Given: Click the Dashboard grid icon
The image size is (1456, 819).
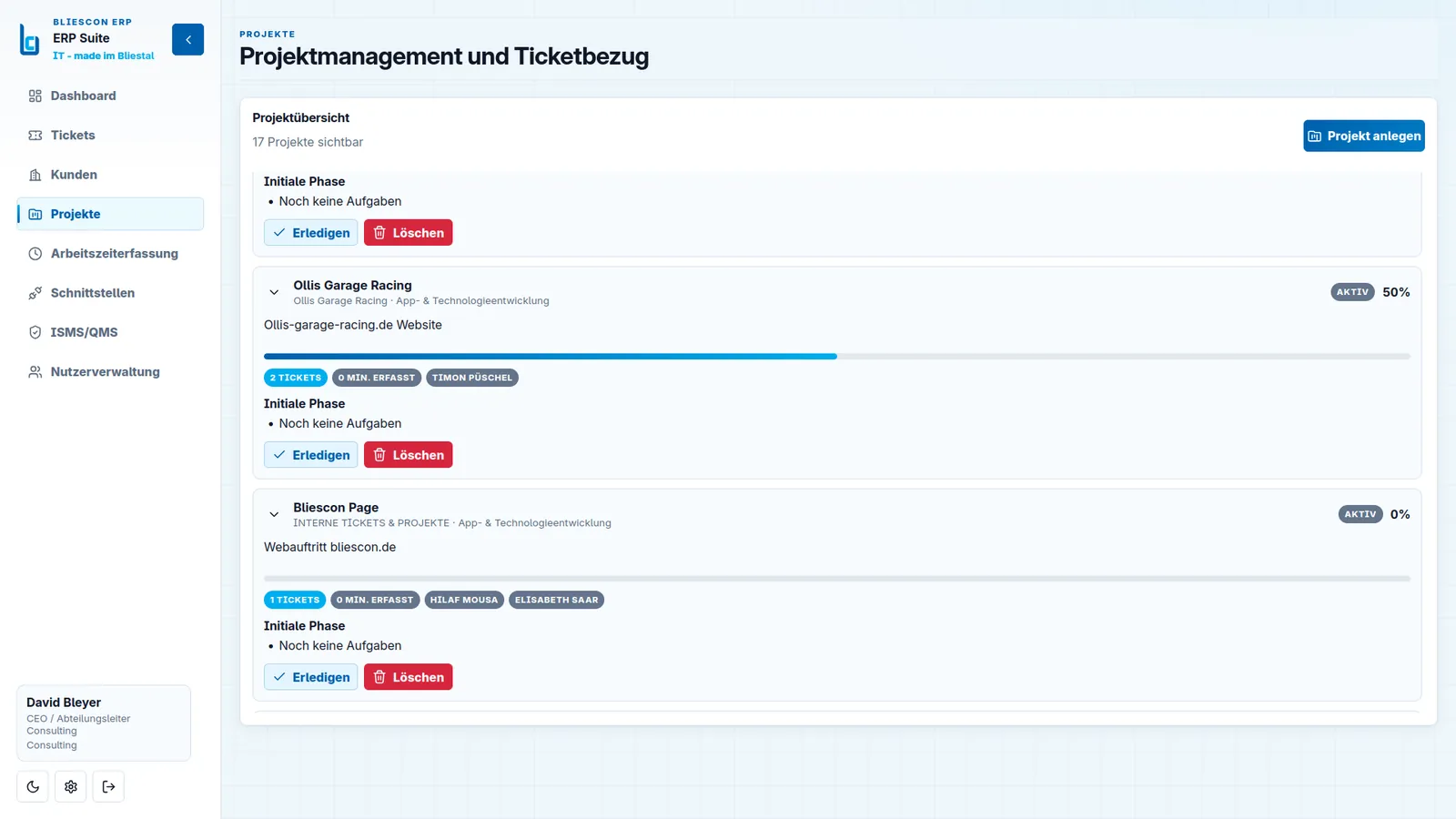Looking at the screenshot, I should pyautogui.click(x=35, y=96).
